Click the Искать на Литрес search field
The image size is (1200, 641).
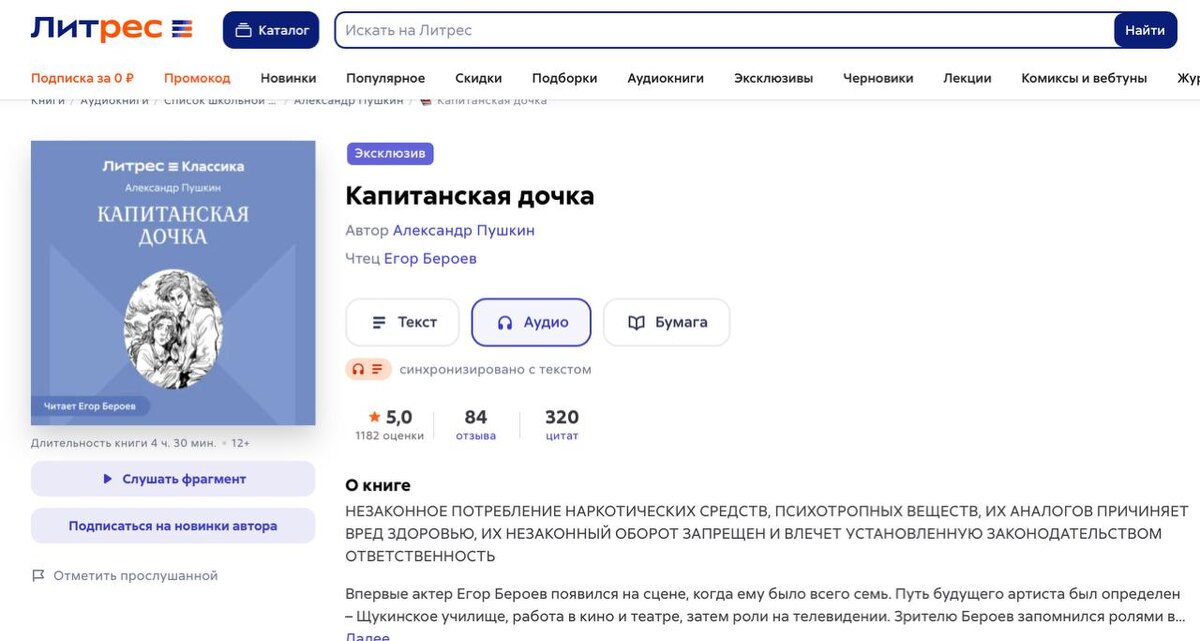tap(700, 29)
